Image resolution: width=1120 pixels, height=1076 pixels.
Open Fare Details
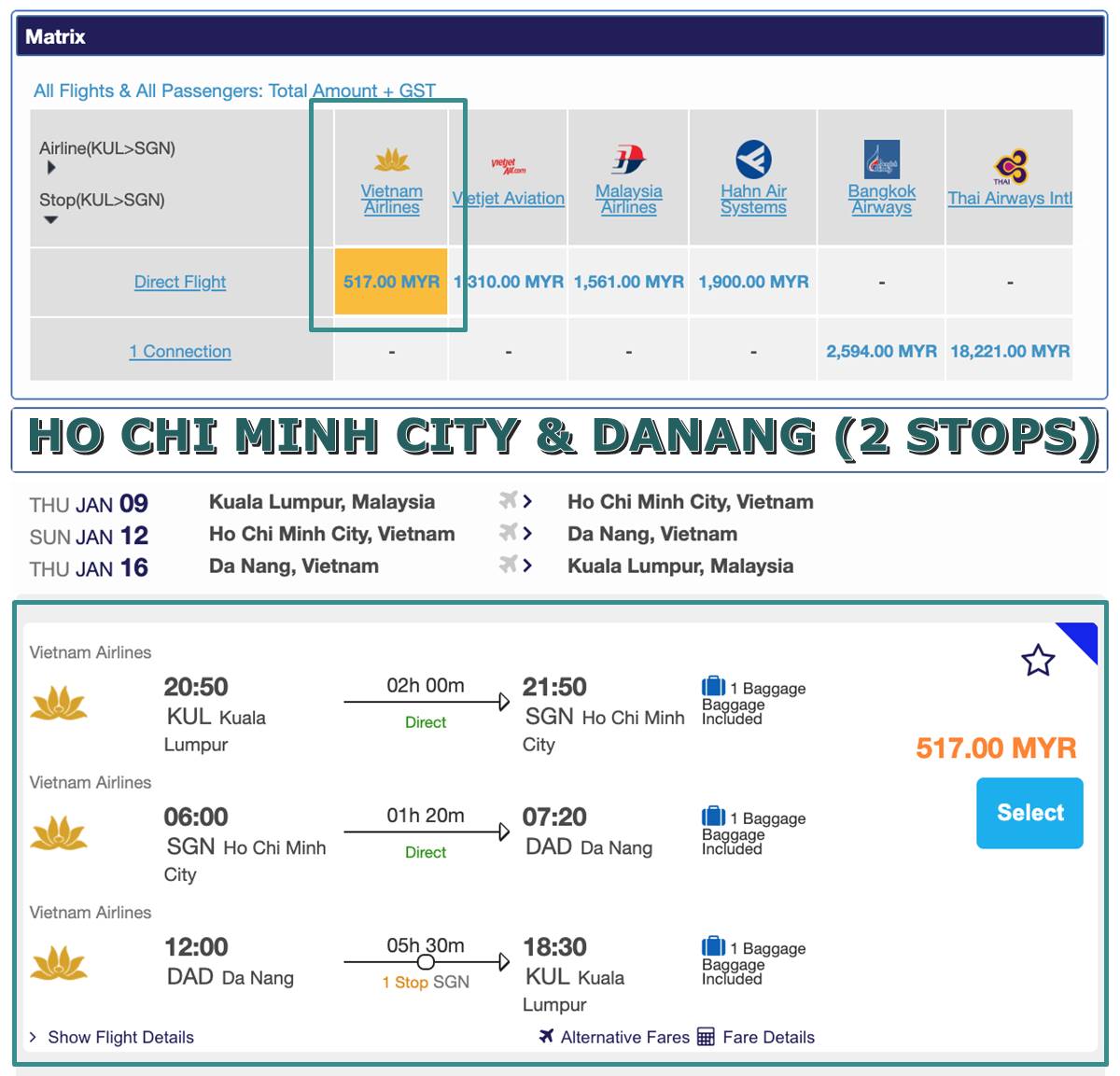click(768, 1037)
